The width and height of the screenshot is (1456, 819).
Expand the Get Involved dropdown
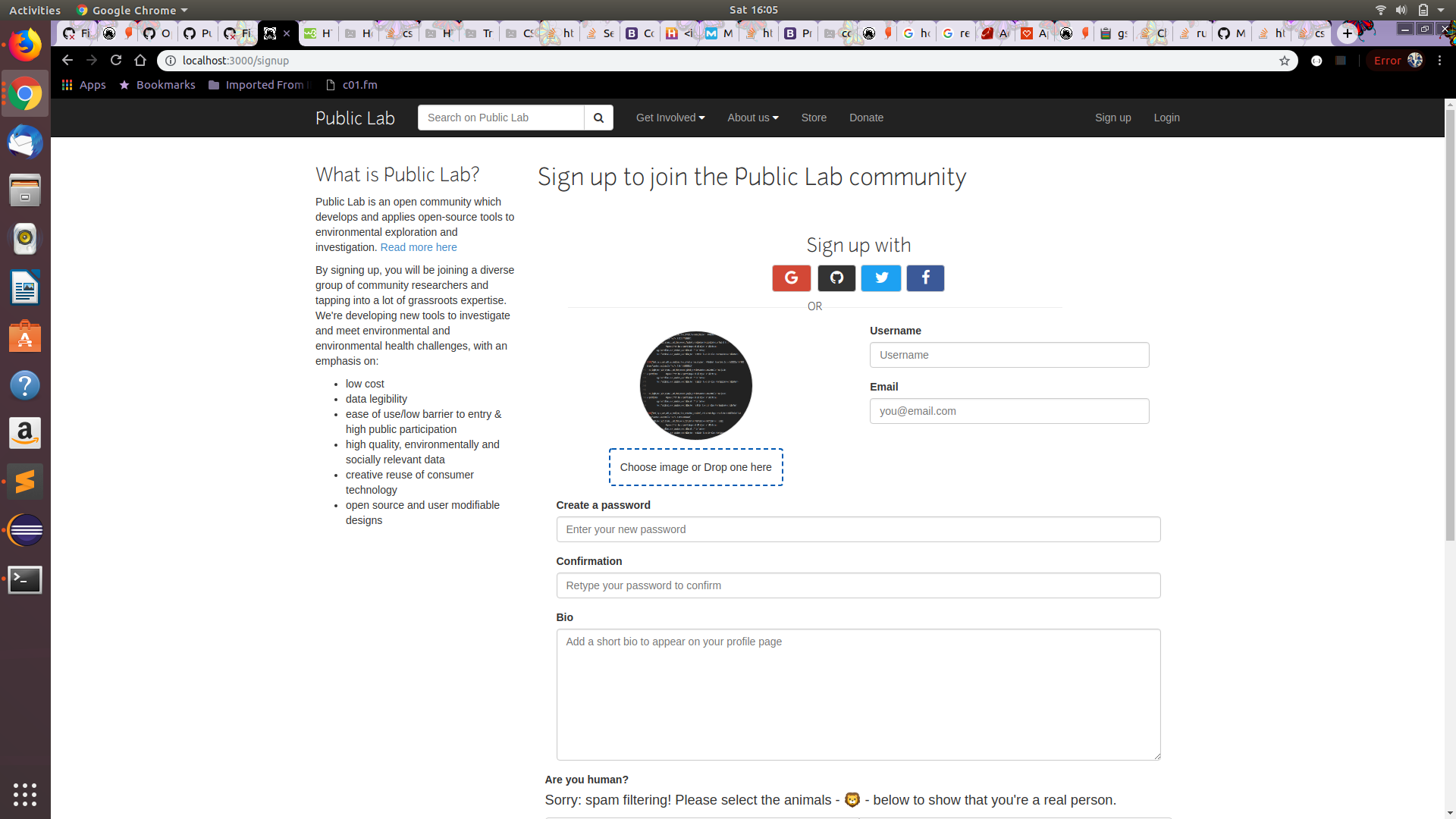pyautogui.click(x=670, y=118)
